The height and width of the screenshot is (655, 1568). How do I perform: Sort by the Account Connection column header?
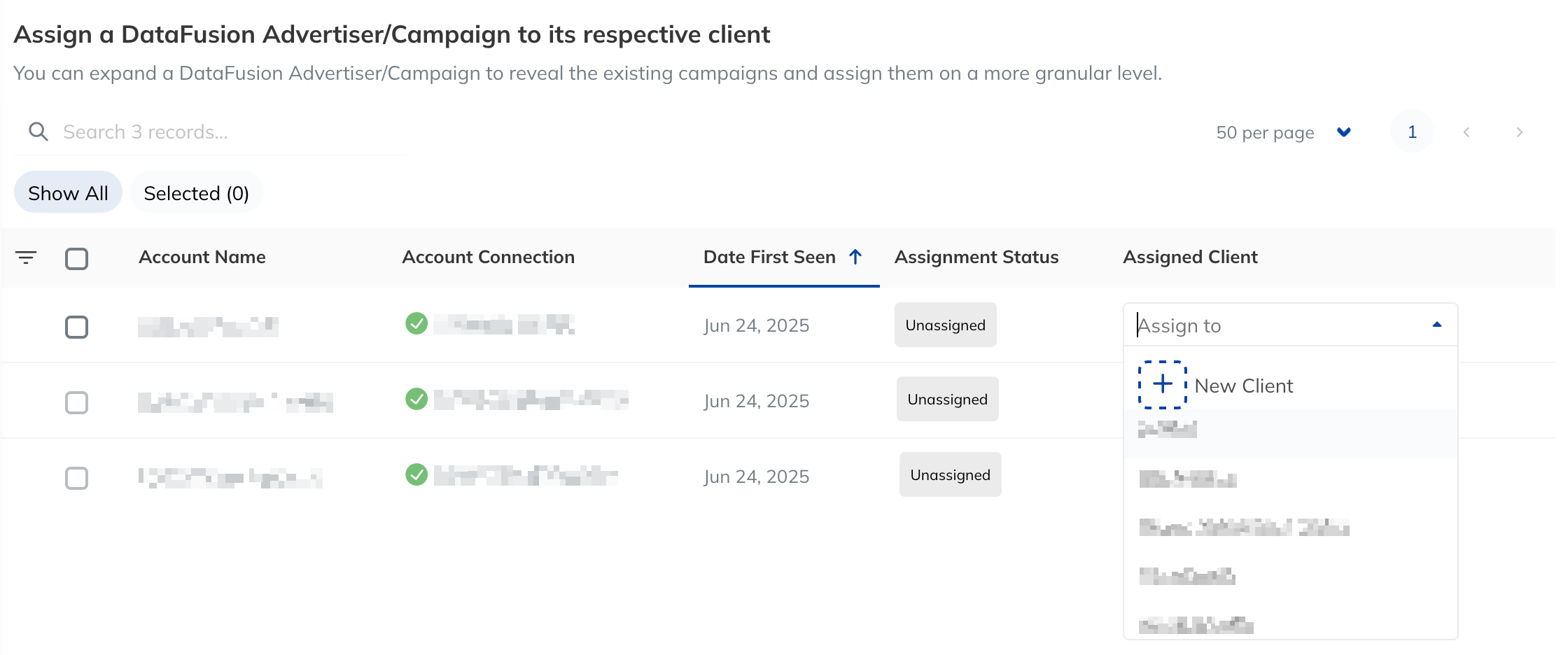tap(488, 257)
